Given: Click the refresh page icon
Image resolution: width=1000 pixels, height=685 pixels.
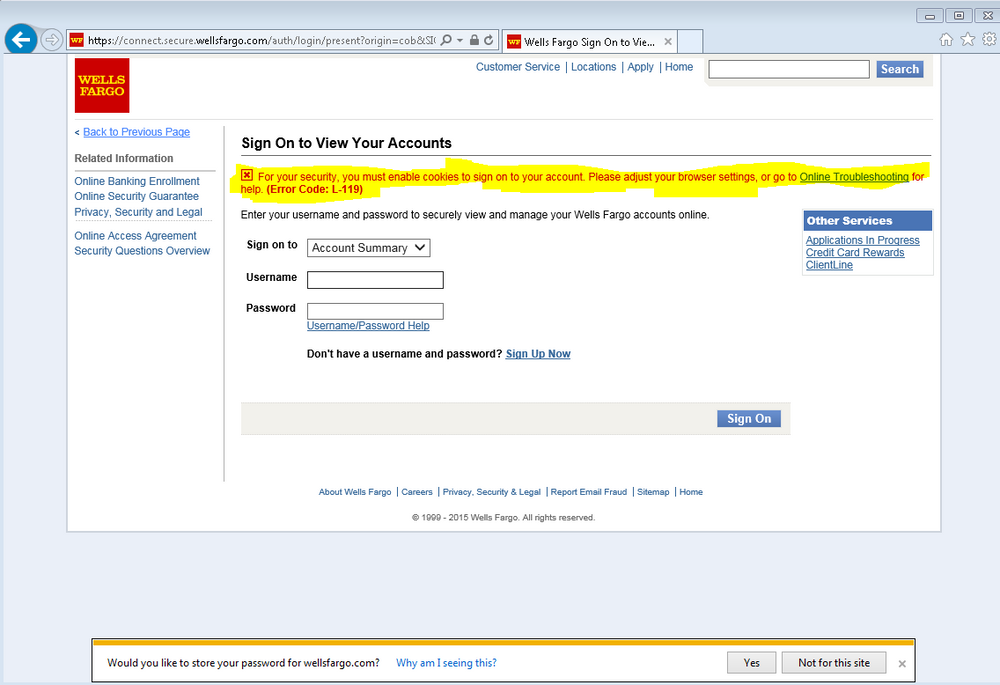Looking at the screenshot, I should (x=489, y=40).
